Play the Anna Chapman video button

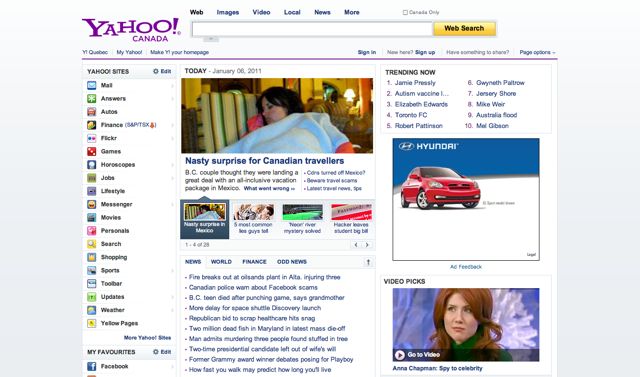tap(400, 355)
